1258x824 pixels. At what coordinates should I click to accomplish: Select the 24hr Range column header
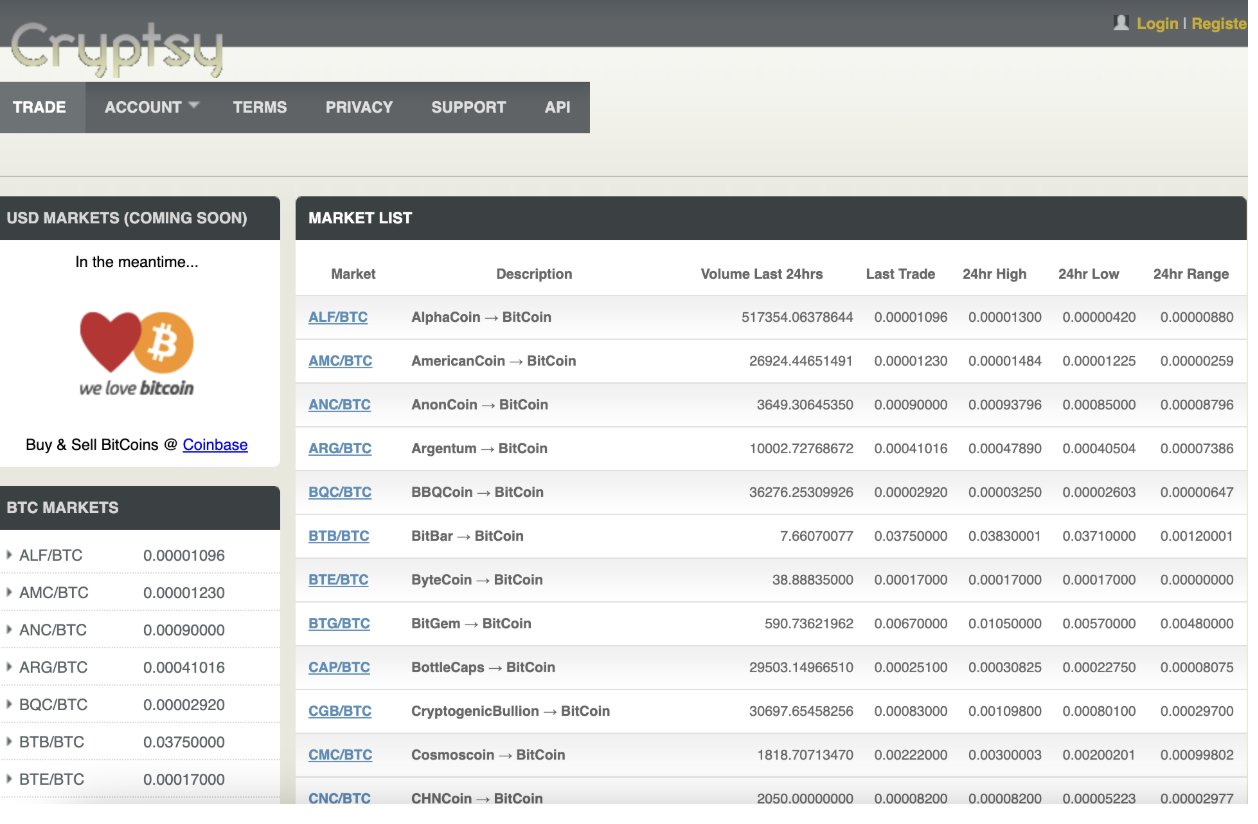pyautogui.click(x=1191, y=274)
